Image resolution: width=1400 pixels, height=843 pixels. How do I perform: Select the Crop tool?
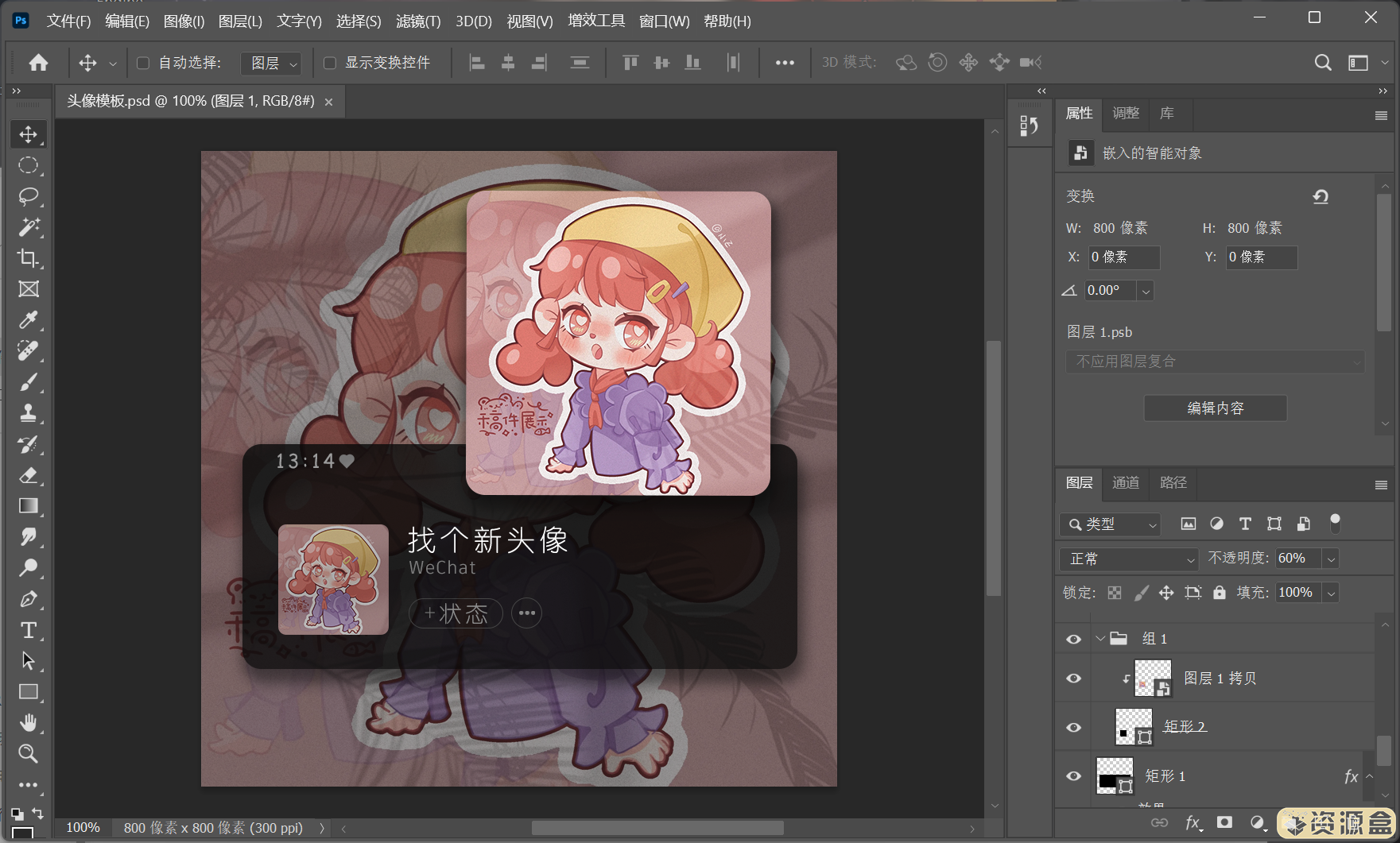pyautogui.click(x=29, y=258)
